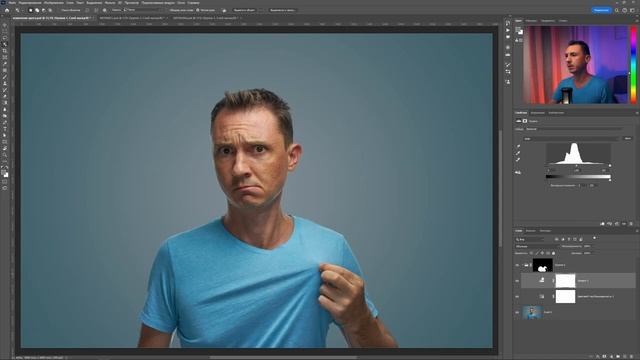
Task: Click trash icon at Layers panel bottom
Action: point(631,357)
